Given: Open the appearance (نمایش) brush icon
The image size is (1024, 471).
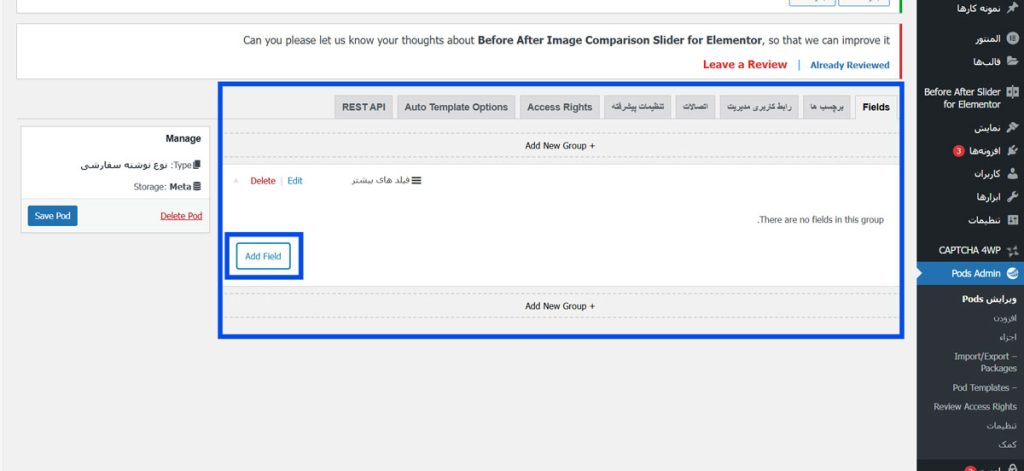Looking at the screenshot, I should [1012, 129].
